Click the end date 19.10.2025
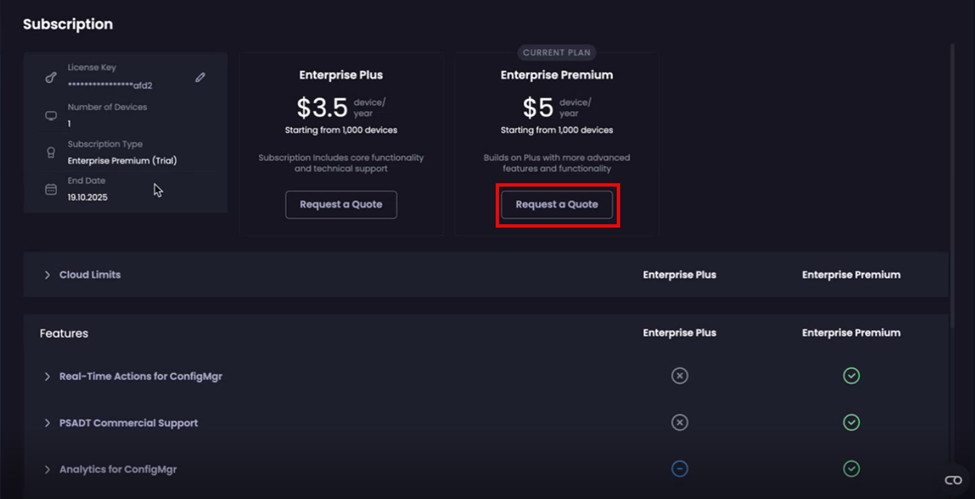Image resolution: width=975 pixels, height=499 pixels. tap(88, 197)
